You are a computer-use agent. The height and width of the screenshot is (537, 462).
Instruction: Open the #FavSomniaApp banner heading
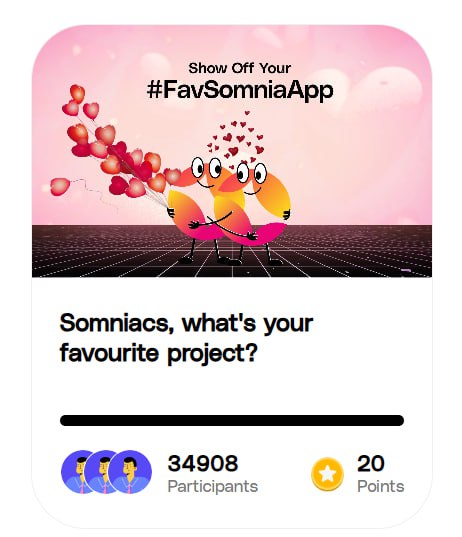[x=240, y=90]
